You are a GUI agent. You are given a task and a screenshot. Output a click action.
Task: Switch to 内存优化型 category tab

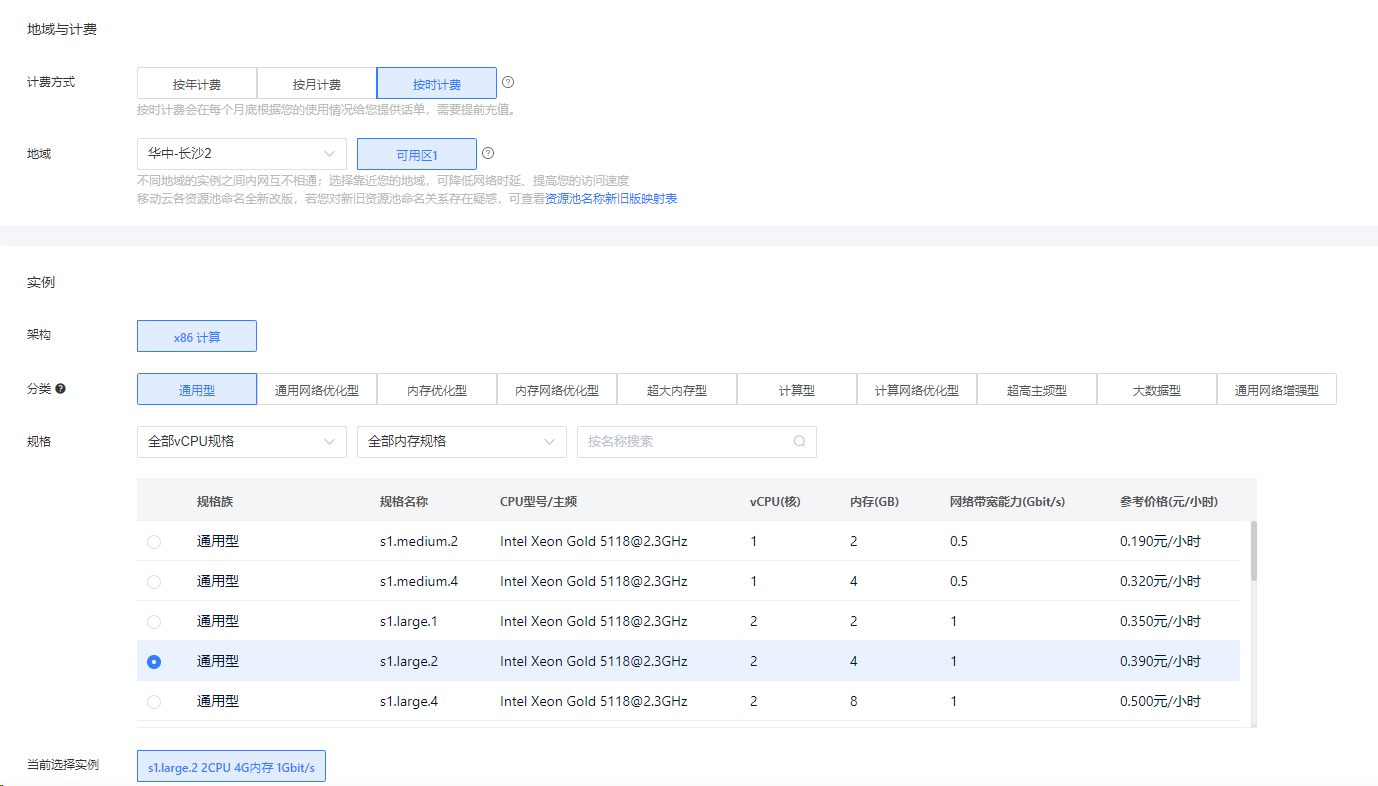pos(437,390)
